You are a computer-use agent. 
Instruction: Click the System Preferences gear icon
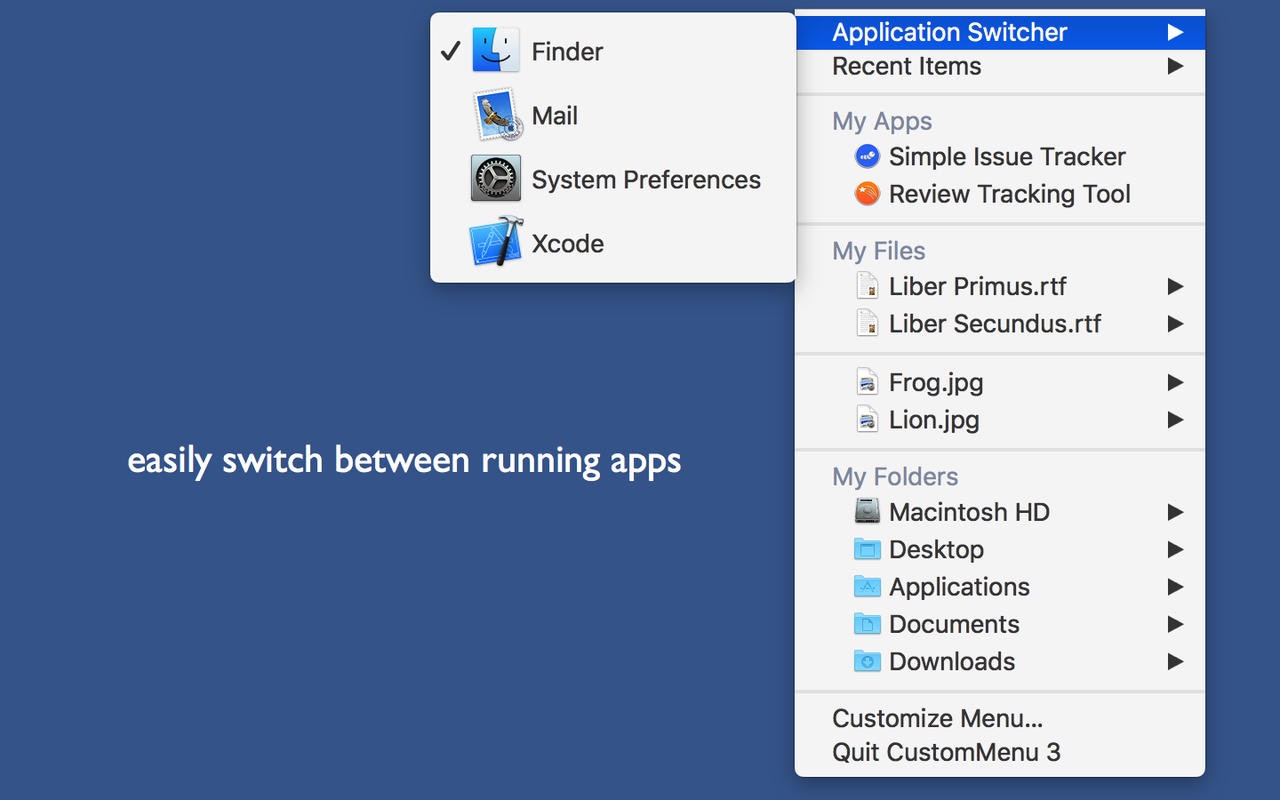pyautogui.click(x=496, y=179)
